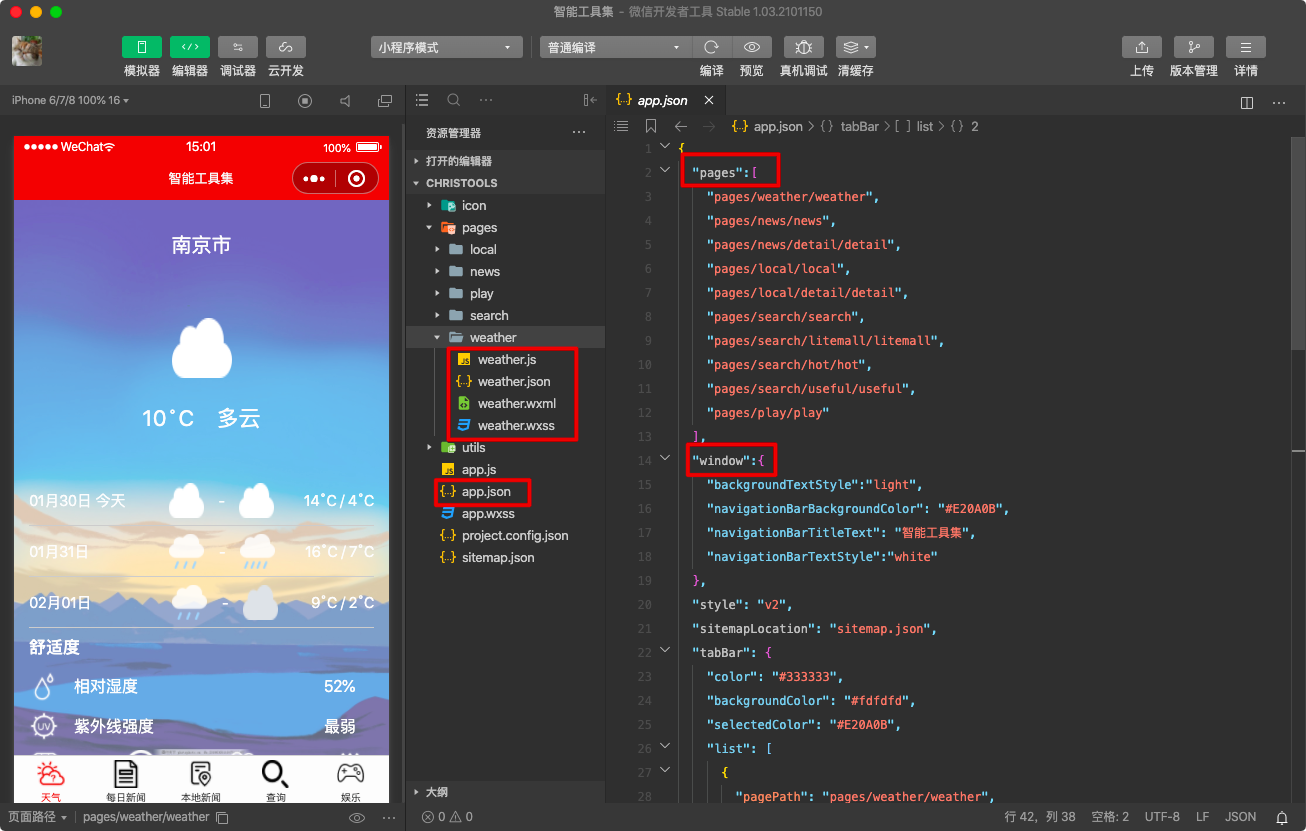Viewport: 1306px width, 831px height.
Task: Click the JSON language mode in status bar
Action: point(1240,817)
